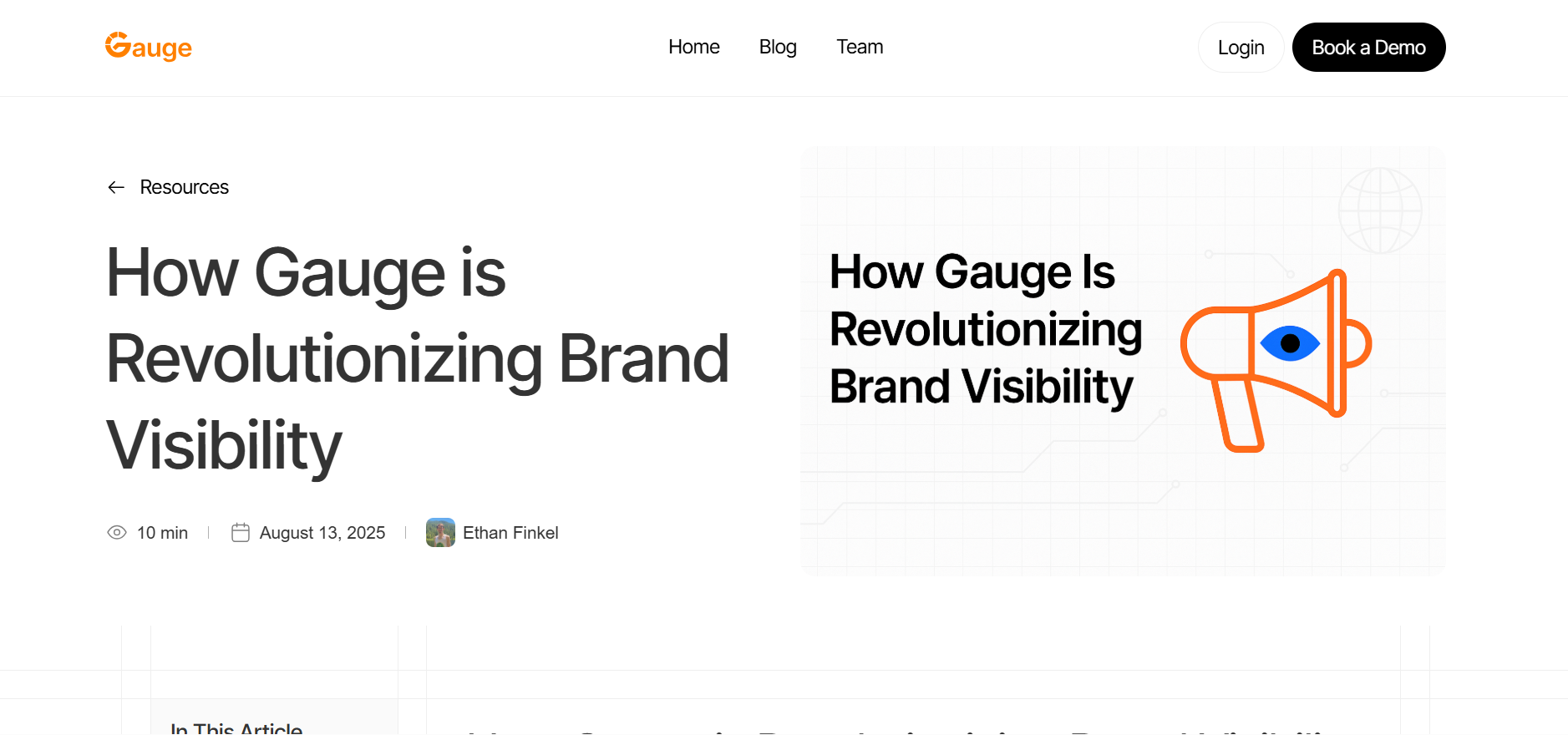Click the eye icon beside 10 min

point(117,532)
